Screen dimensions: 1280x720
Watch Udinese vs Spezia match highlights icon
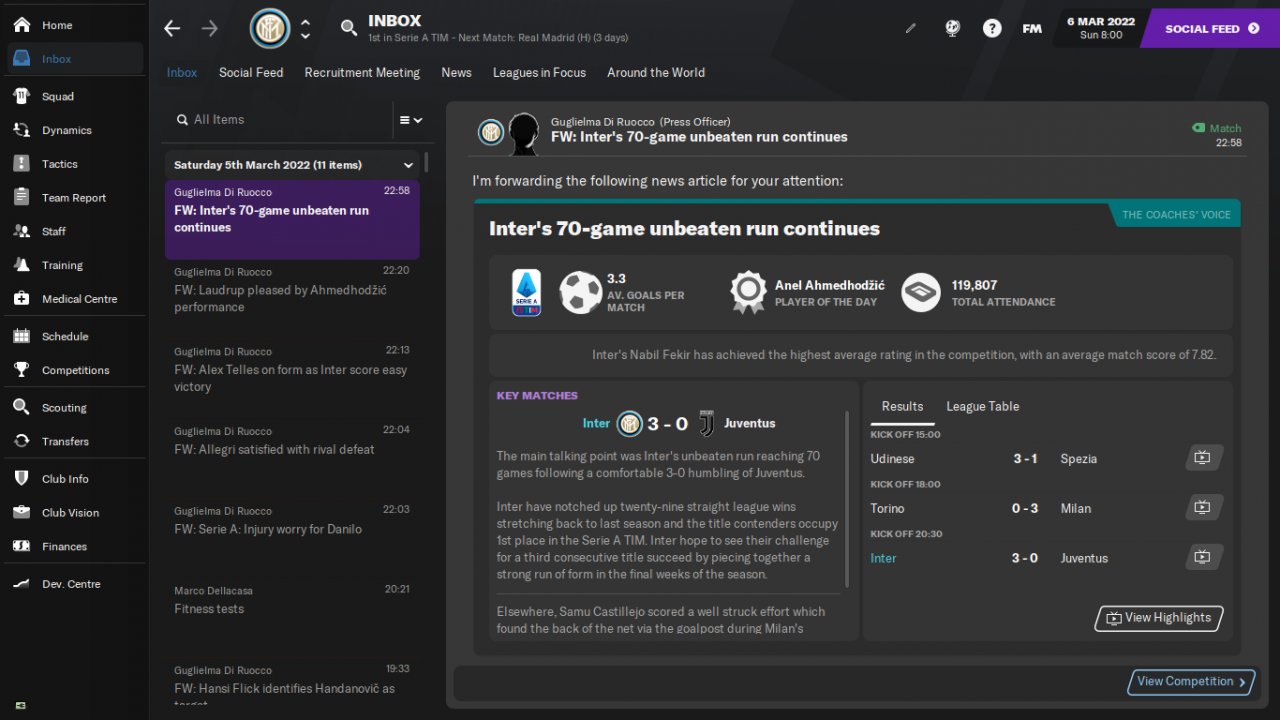point(1202,458)
